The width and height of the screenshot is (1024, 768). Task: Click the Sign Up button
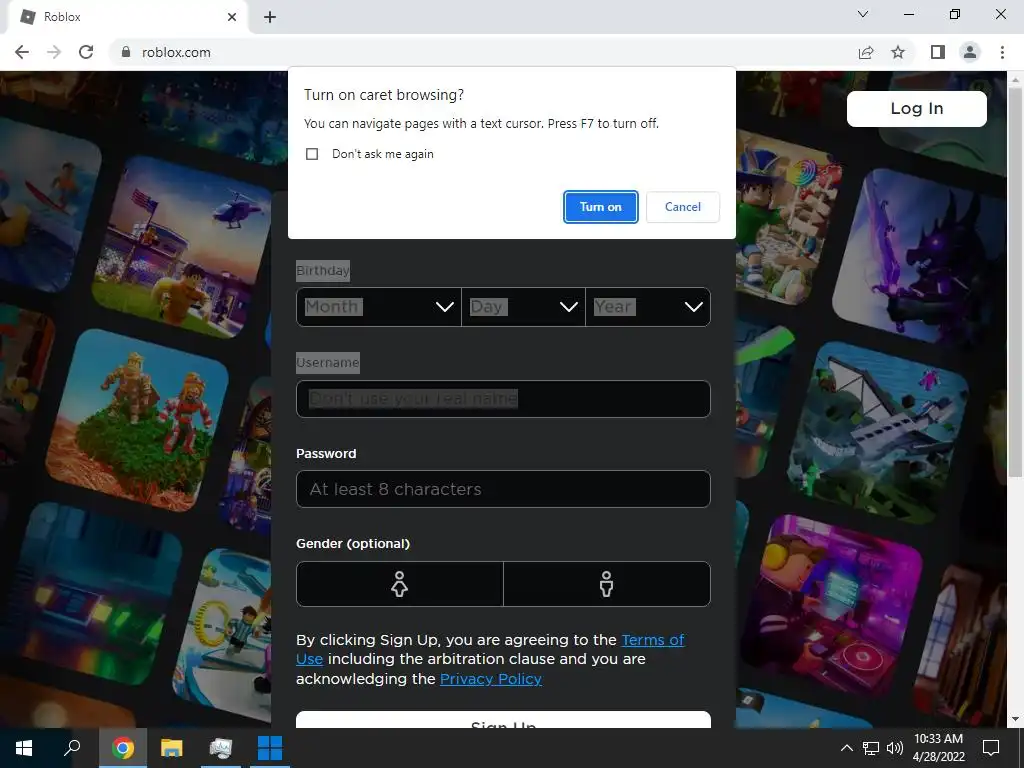tap(503, 720)
